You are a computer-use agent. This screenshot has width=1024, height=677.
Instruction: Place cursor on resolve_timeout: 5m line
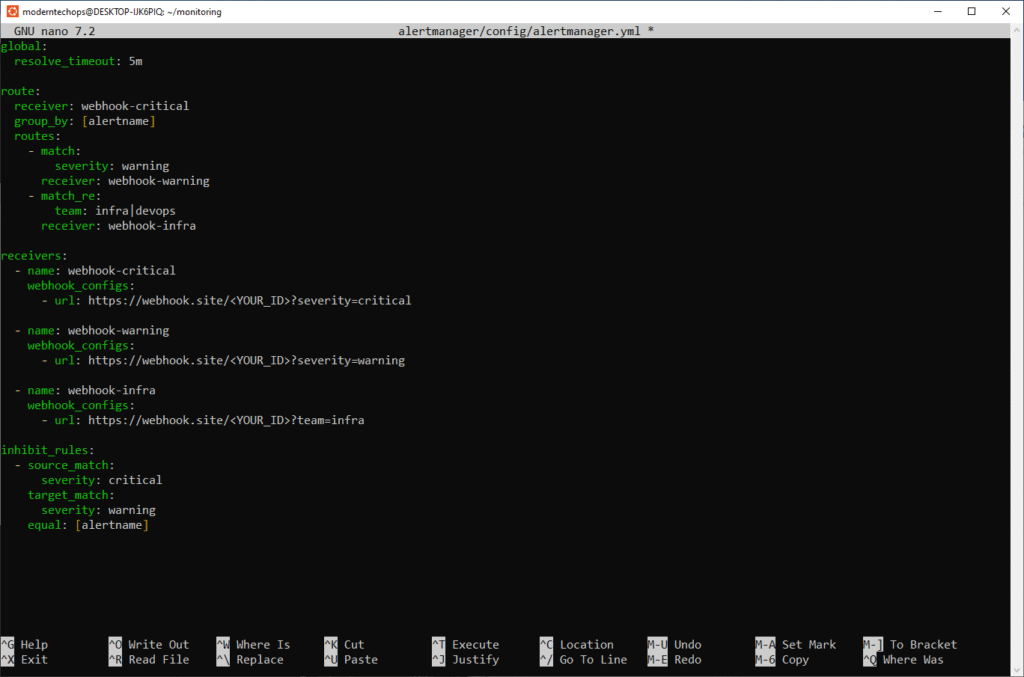coord(78,61)
